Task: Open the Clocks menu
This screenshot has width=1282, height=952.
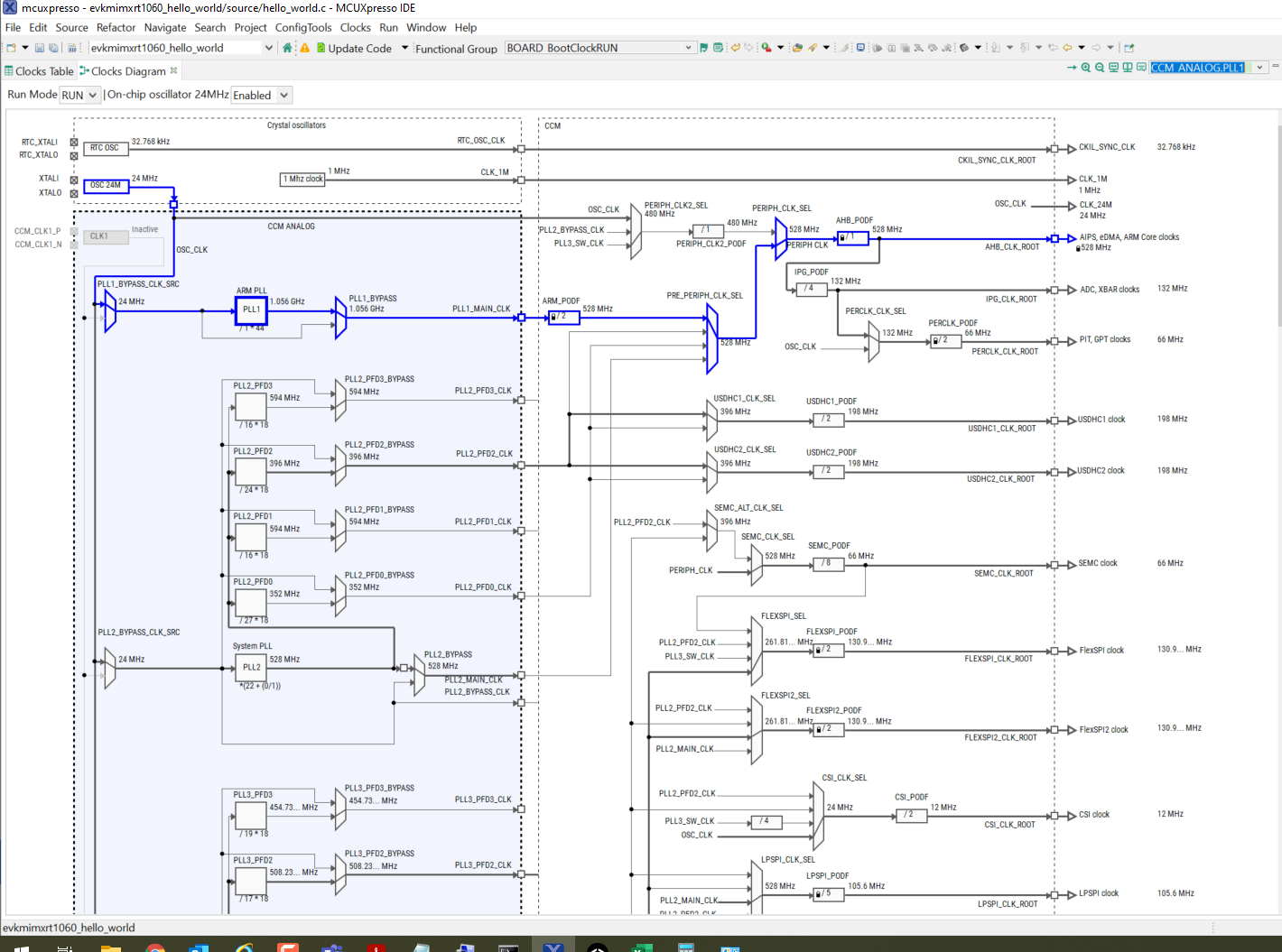Action: click(x=355, y=27)
